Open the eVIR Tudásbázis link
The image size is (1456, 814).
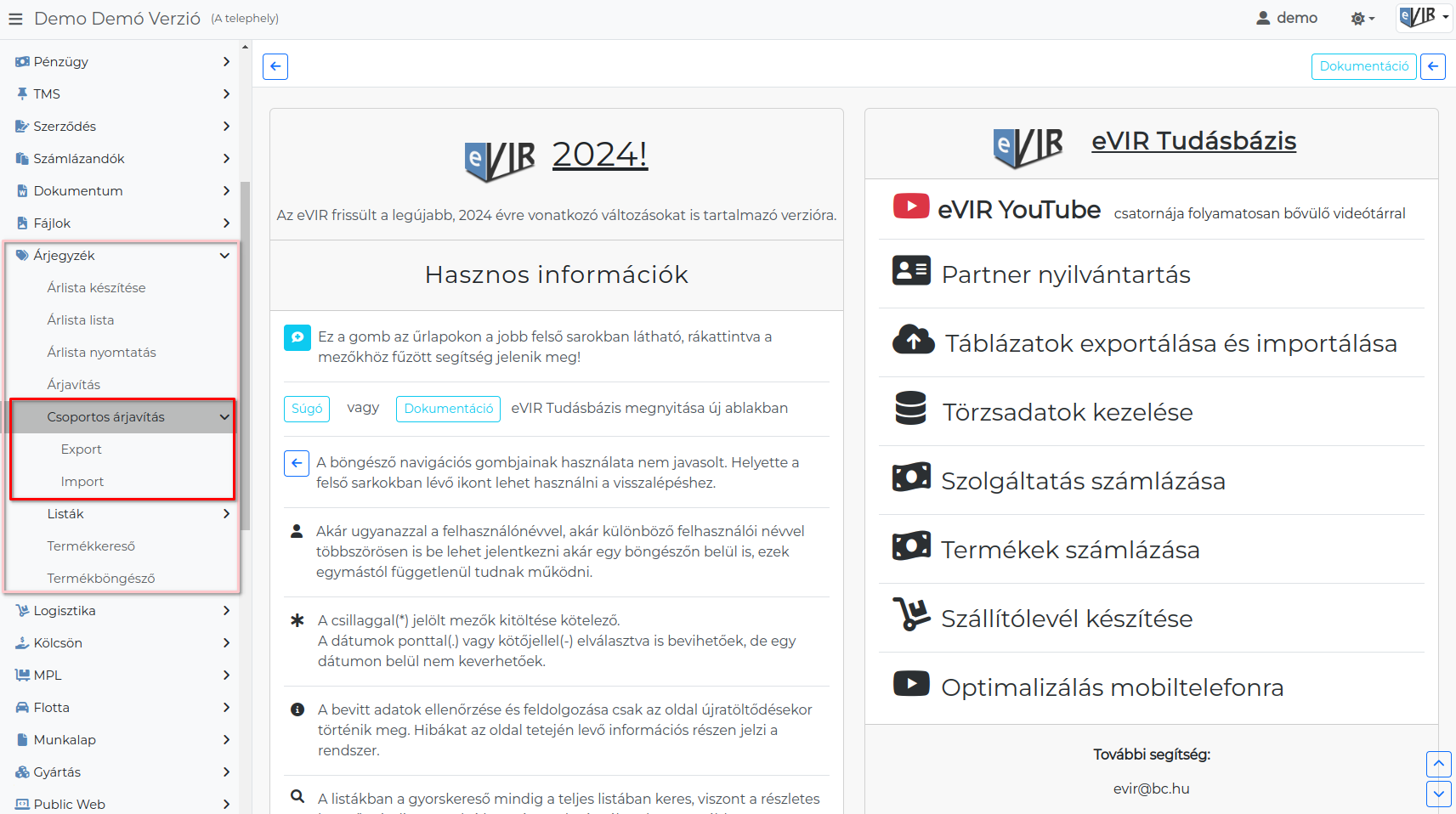tap(1193, 141)
